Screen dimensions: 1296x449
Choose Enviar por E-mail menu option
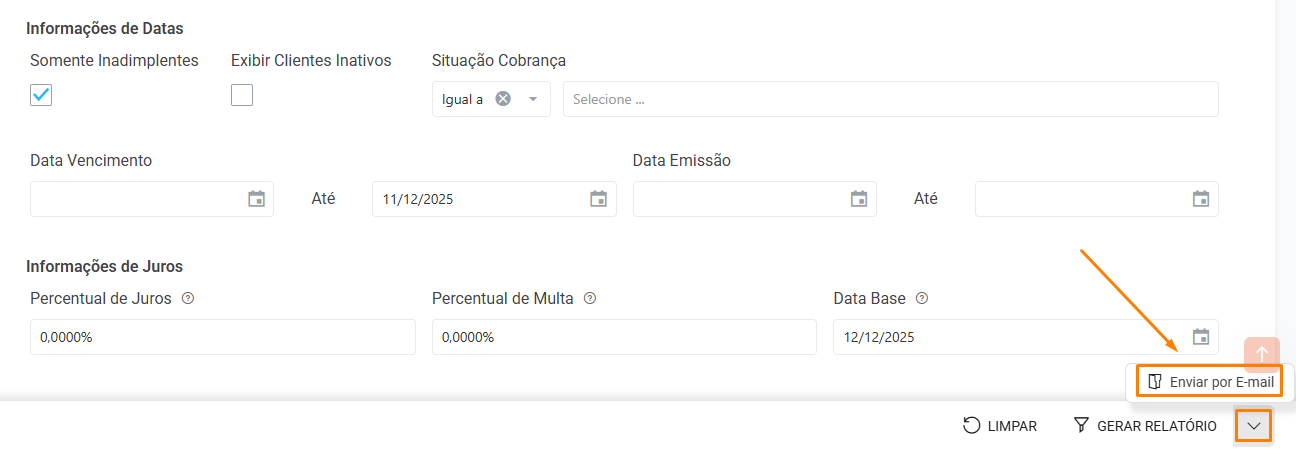point(1210,382)
